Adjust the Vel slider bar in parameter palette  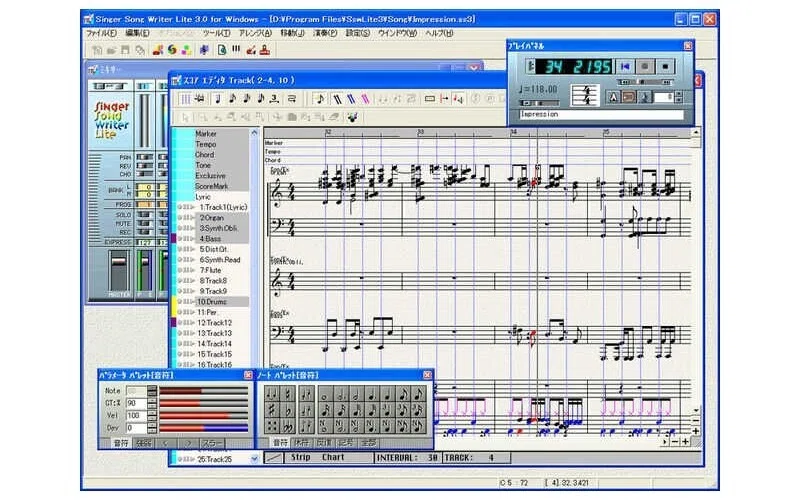204,416
